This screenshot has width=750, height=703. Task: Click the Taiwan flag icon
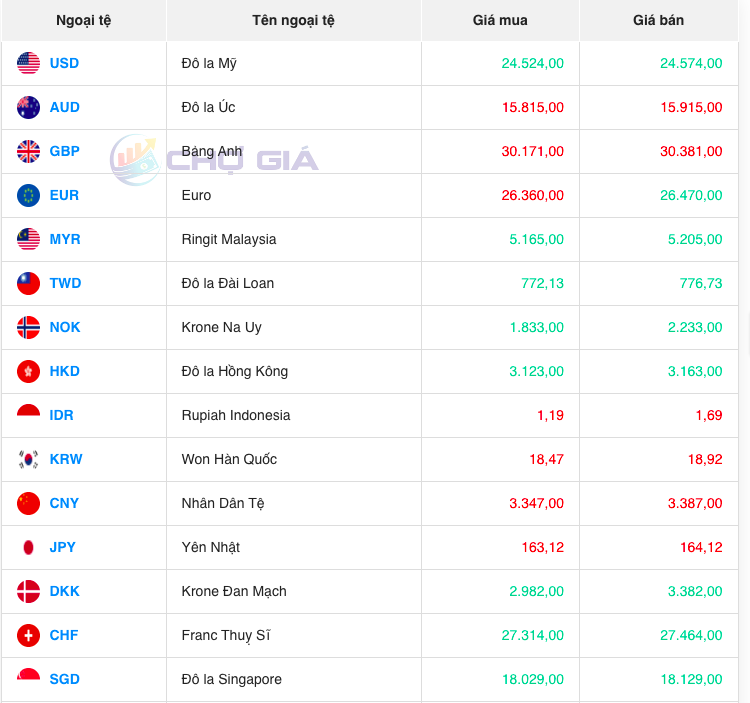click(x=28, y=283)
